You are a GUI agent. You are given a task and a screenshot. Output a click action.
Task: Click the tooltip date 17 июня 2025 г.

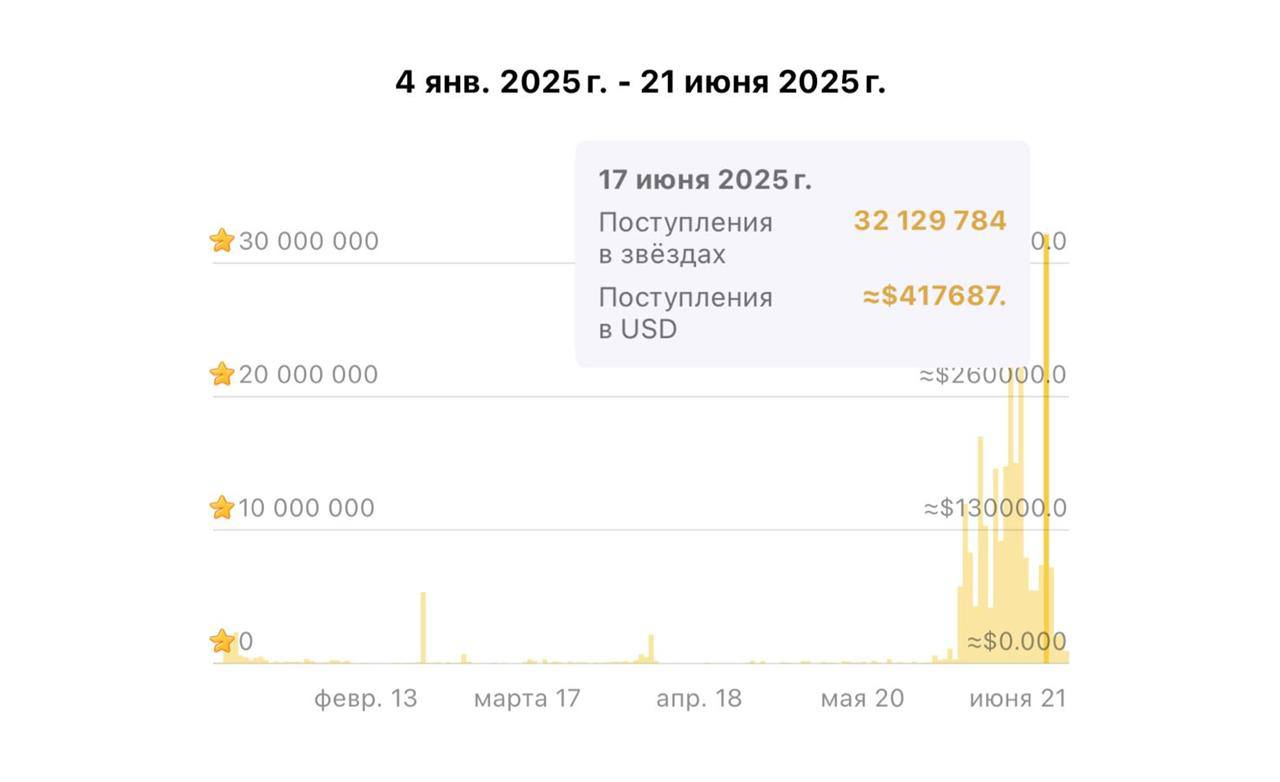(705, 180)
